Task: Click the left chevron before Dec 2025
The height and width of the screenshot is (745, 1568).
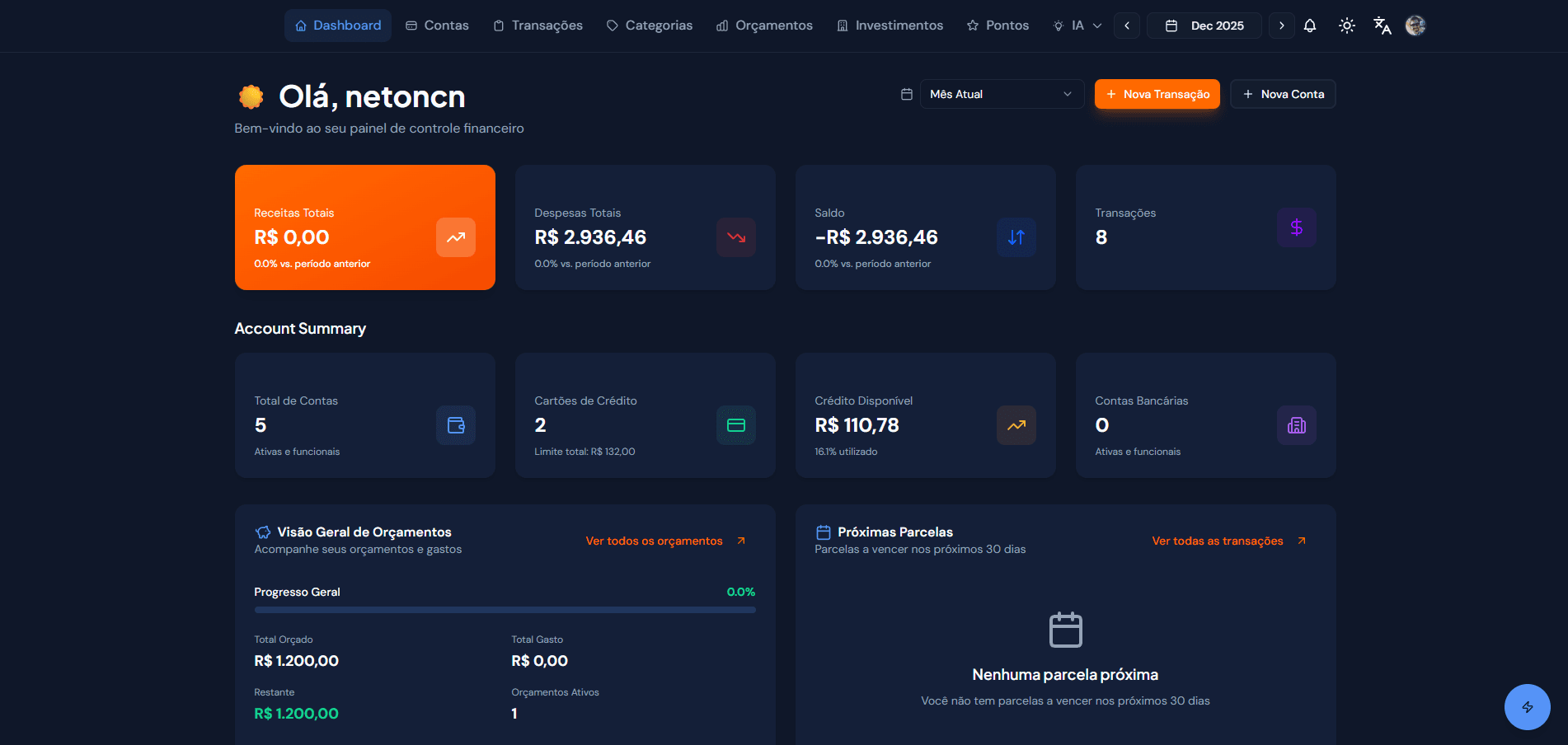Action: click(1126, 26)
